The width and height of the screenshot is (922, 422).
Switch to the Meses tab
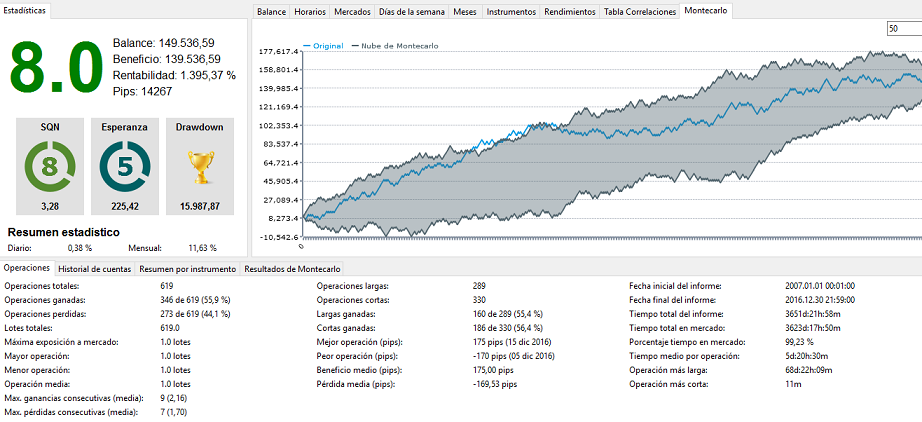pyautogui.click(x=465, y=12)
